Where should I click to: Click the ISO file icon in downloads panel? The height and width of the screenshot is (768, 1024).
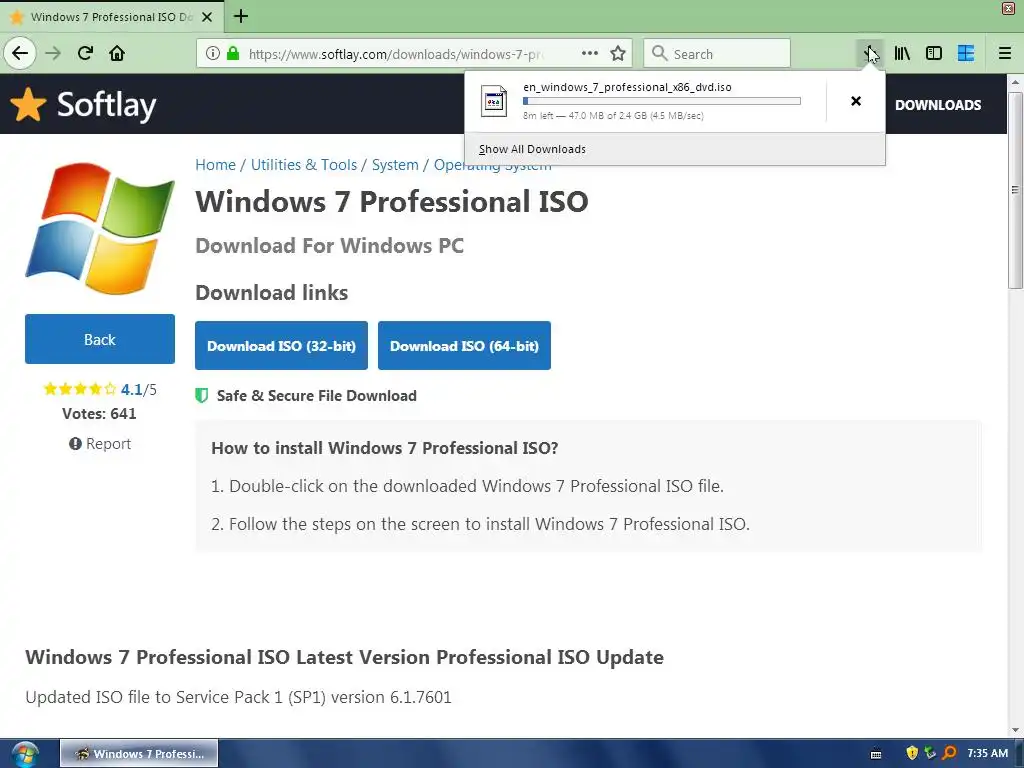(494, 101)
